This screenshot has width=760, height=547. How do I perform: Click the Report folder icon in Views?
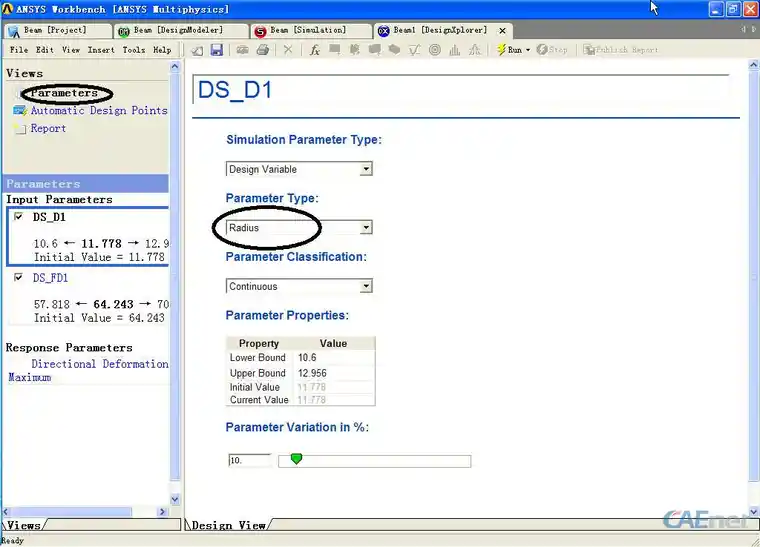point(19,128)
